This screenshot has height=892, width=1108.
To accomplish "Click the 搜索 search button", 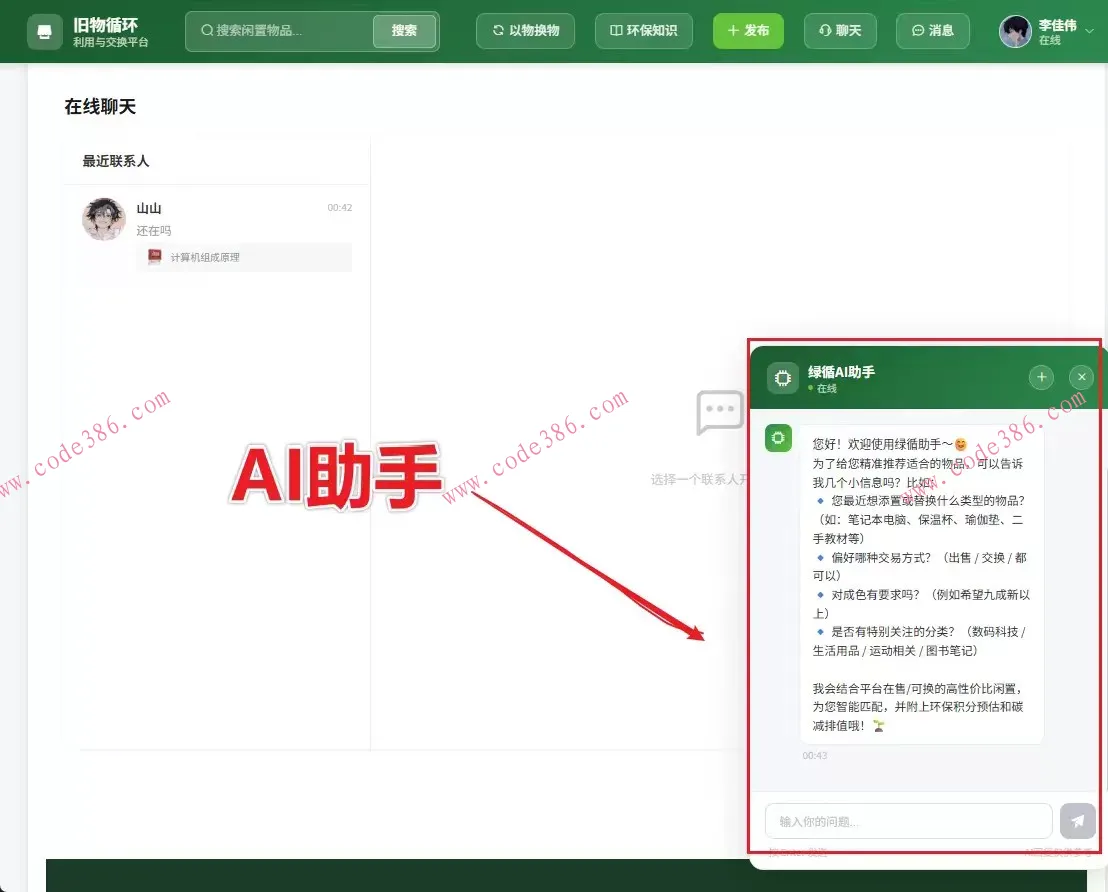I will pyautogui.click(x=404, y=31).
